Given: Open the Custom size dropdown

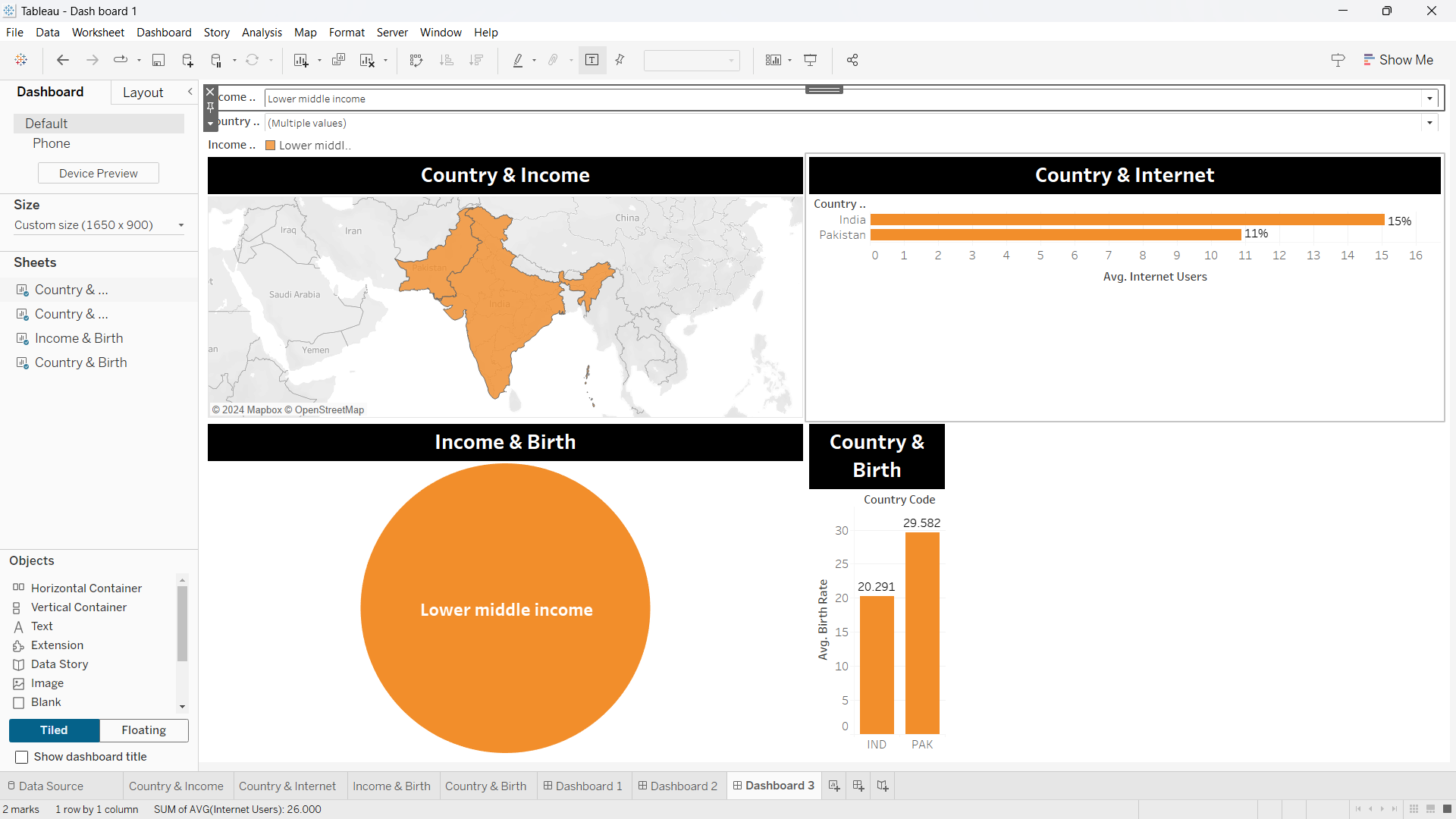Looking at the screenshot, I should [x=99, y=225].
